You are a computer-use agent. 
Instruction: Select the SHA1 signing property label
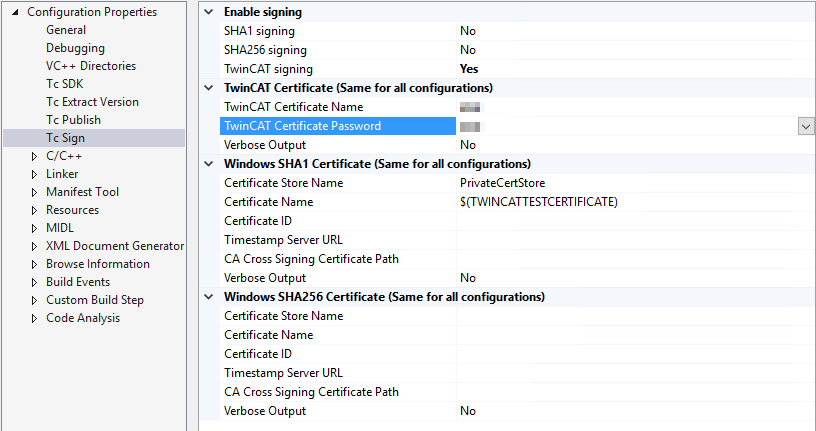pyautogui.click(x=259, y=31)
